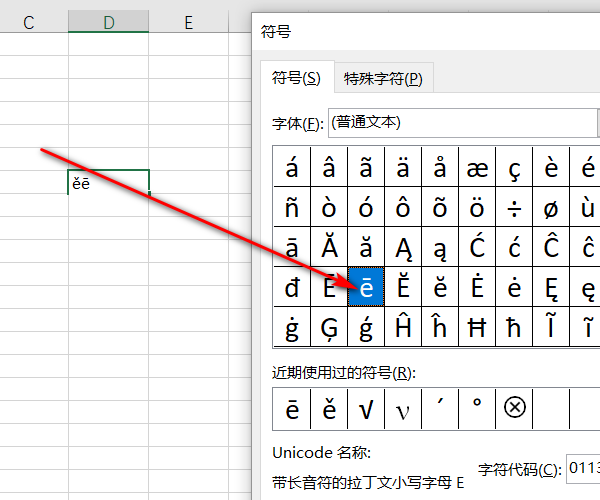Select the ã symbol in the grid
This screenshot has height=500, width=600.
(366, 167)
